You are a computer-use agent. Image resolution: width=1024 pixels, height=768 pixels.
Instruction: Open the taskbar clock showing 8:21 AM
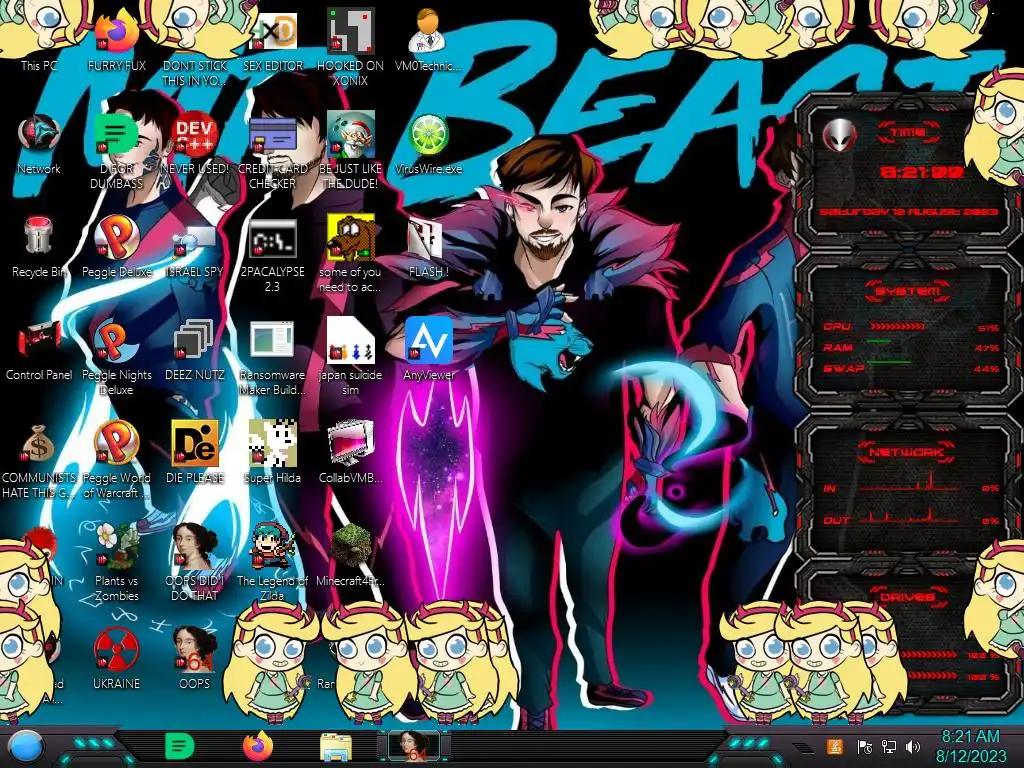click(970, 746)
